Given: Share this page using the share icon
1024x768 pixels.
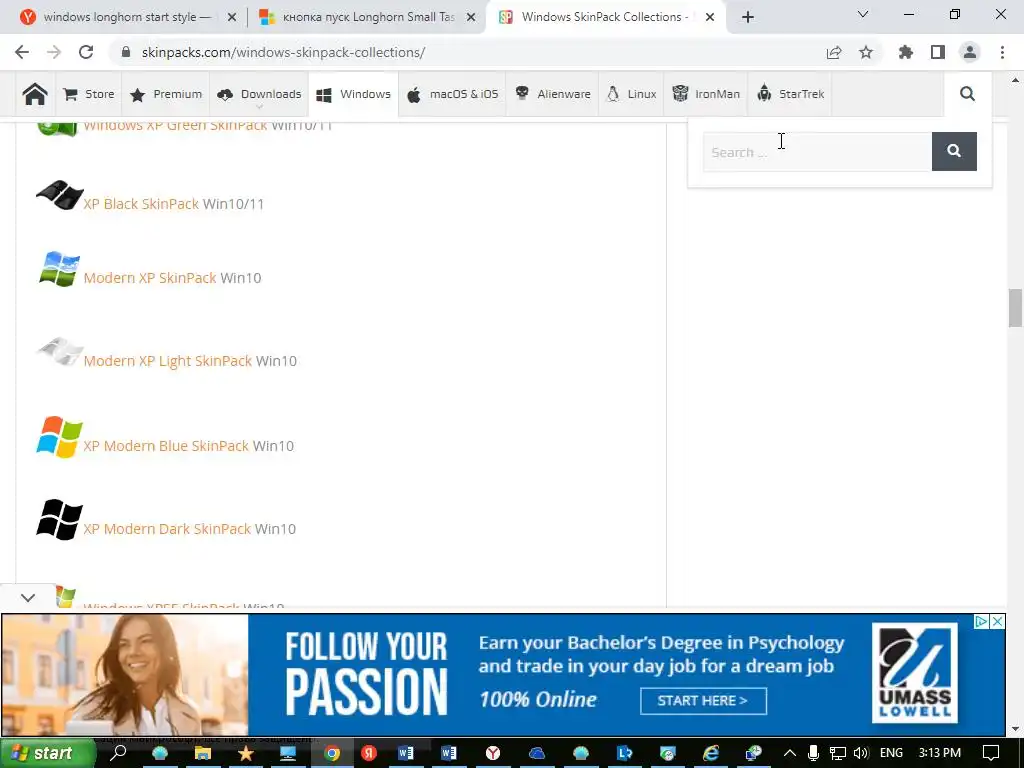Looking at the screenshot, I should click(x=834, y=52).
